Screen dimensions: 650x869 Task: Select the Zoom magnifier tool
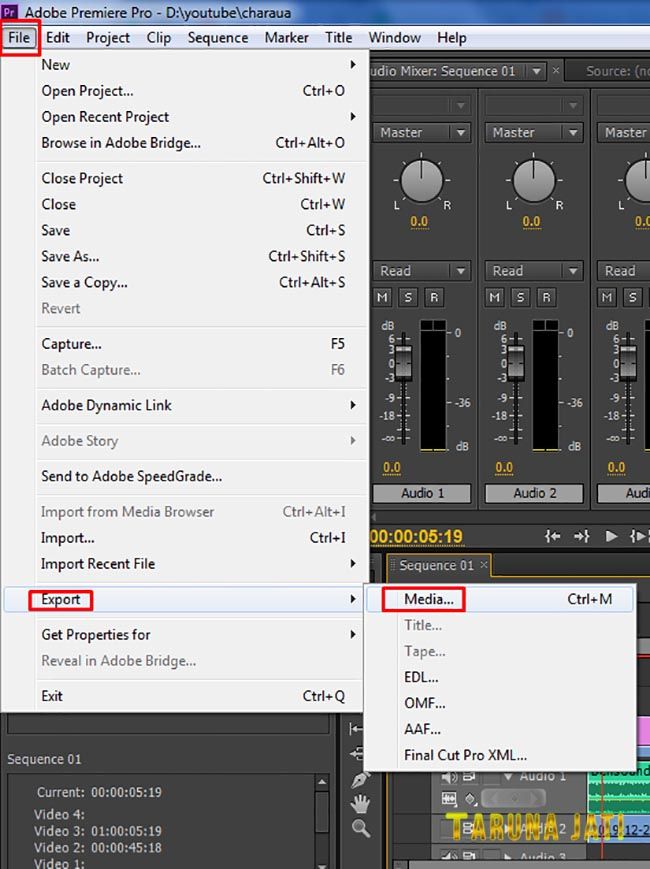pos(361,829)
